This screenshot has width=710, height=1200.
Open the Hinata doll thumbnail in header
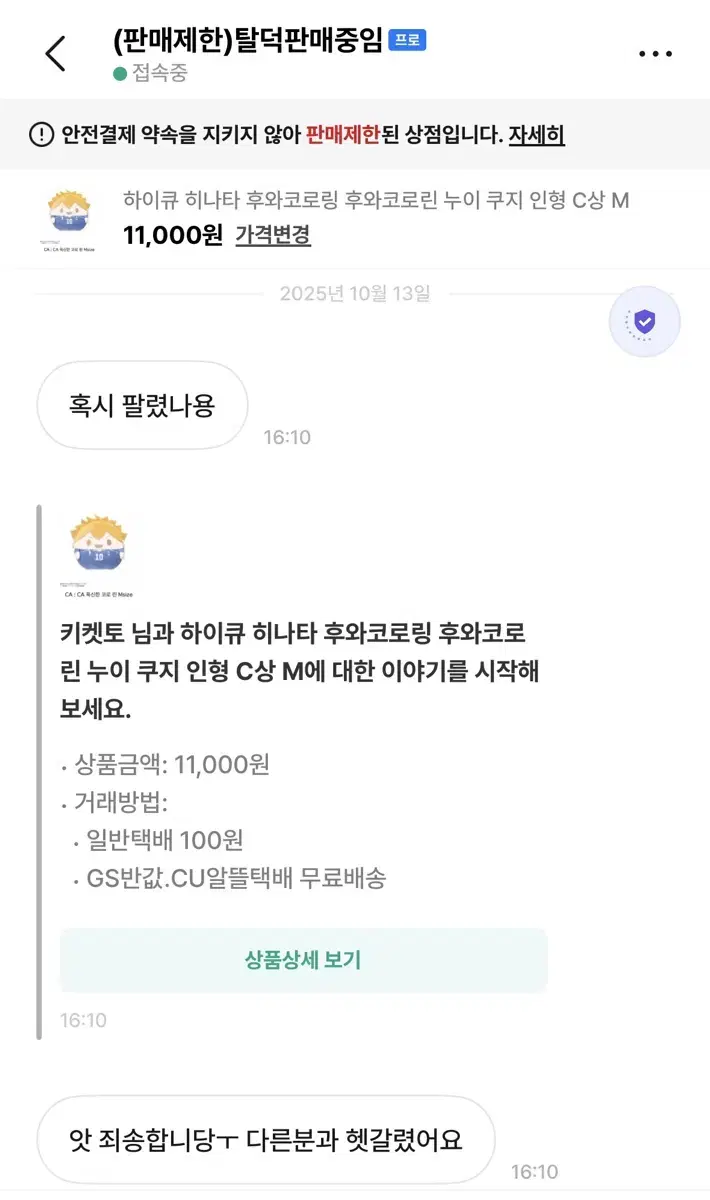click(69, 219)
